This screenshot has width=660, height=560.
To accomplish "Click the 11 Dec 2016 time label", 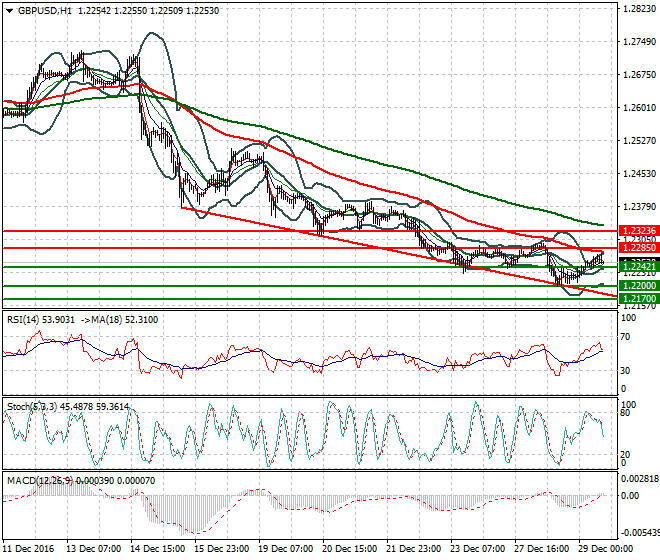I will [x=28, y=549].
